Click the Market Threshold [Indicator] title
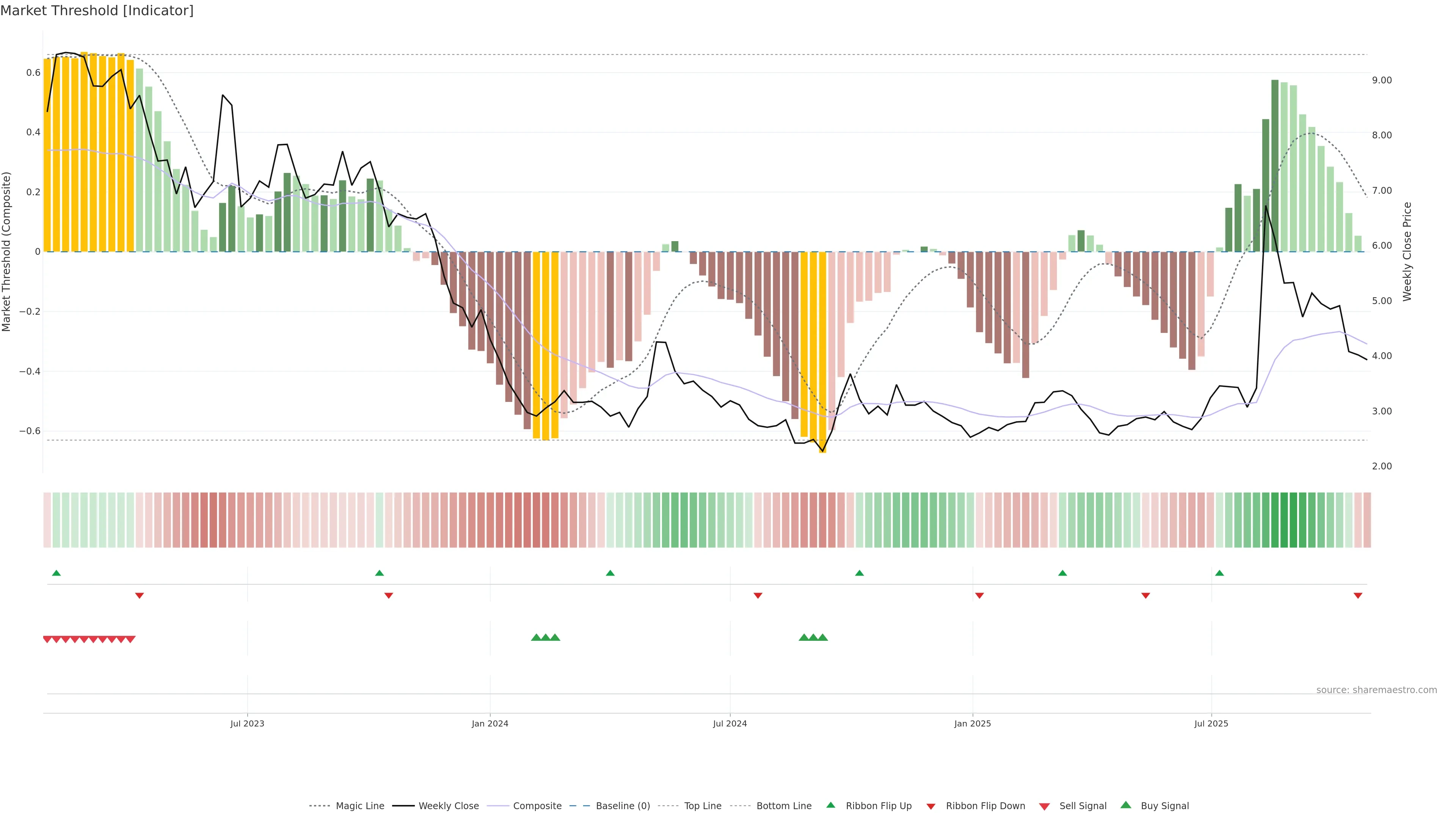1456x819 pixels. click(97, 11)
